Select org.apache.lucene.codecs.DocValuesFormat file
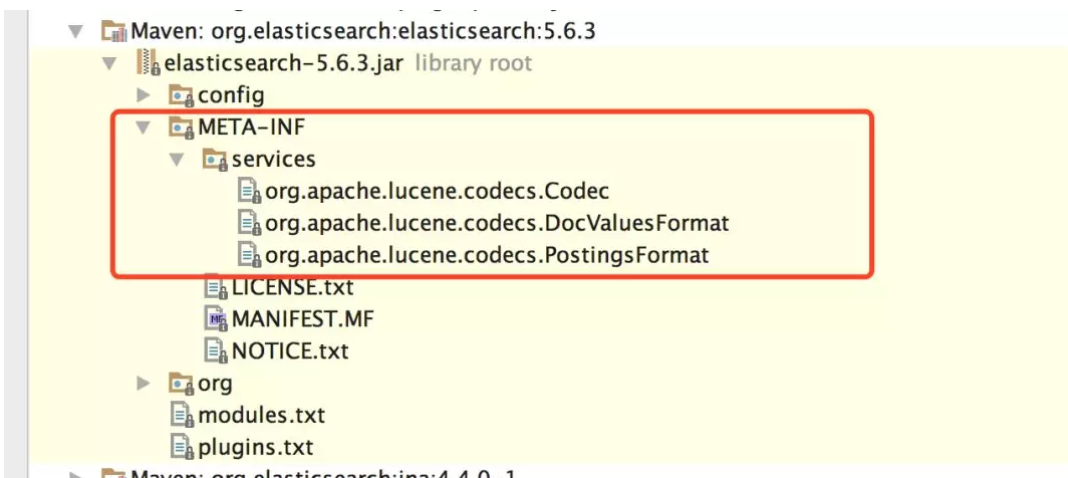Image resolution: width=1068 pixels, height=478 pixels. [484, 223]
